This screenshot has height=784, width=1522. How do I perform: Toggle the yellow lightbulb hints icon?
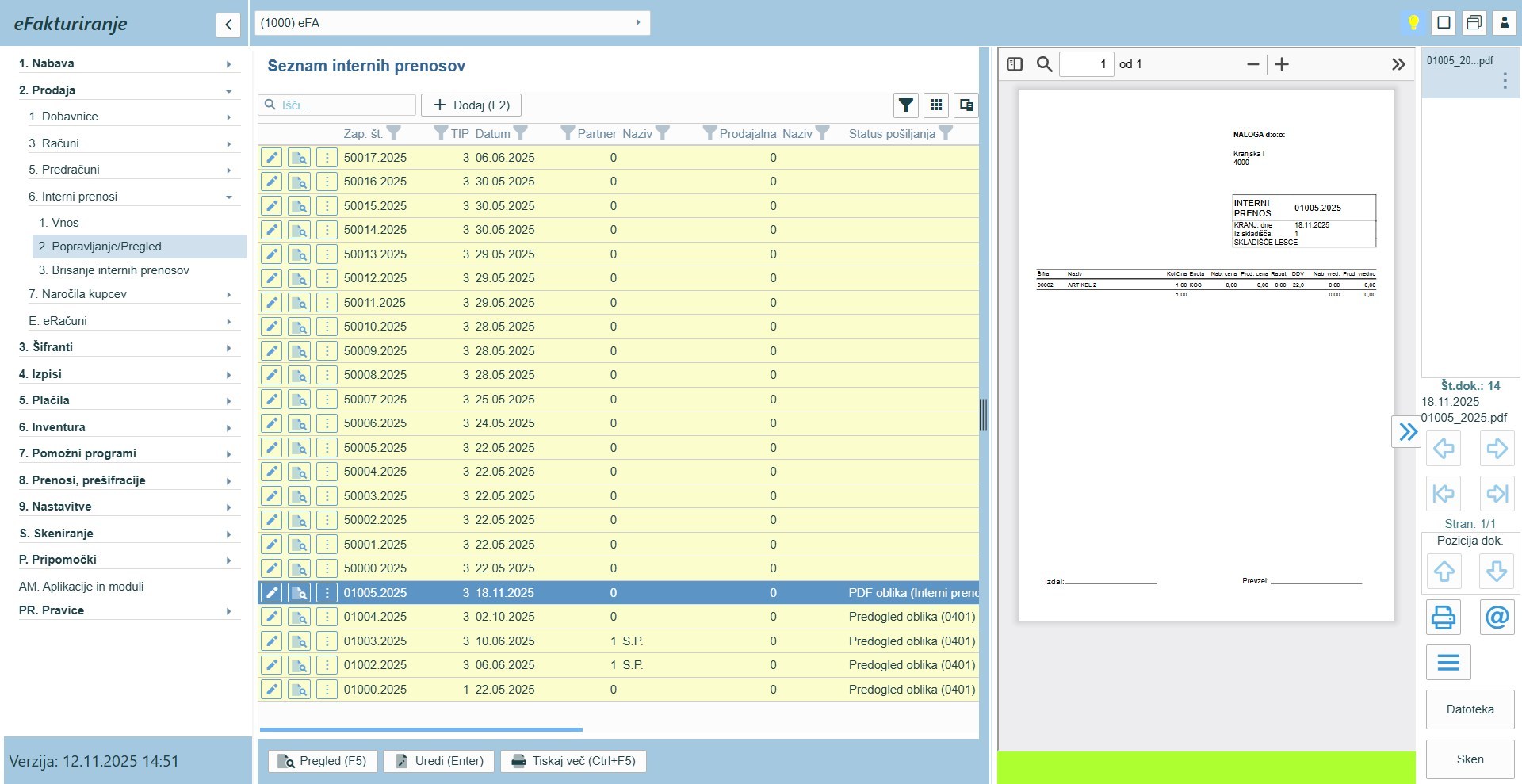pyautogui.click(x=1413, y=23)
